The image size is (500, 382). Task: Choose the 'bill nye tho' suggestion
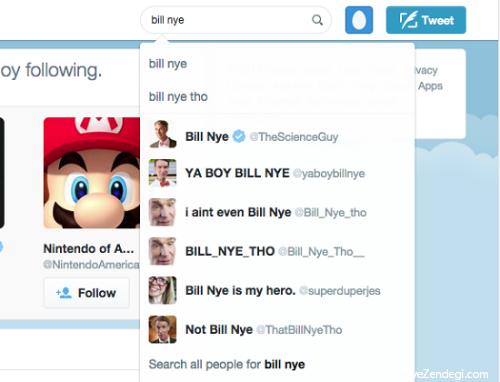277,97
